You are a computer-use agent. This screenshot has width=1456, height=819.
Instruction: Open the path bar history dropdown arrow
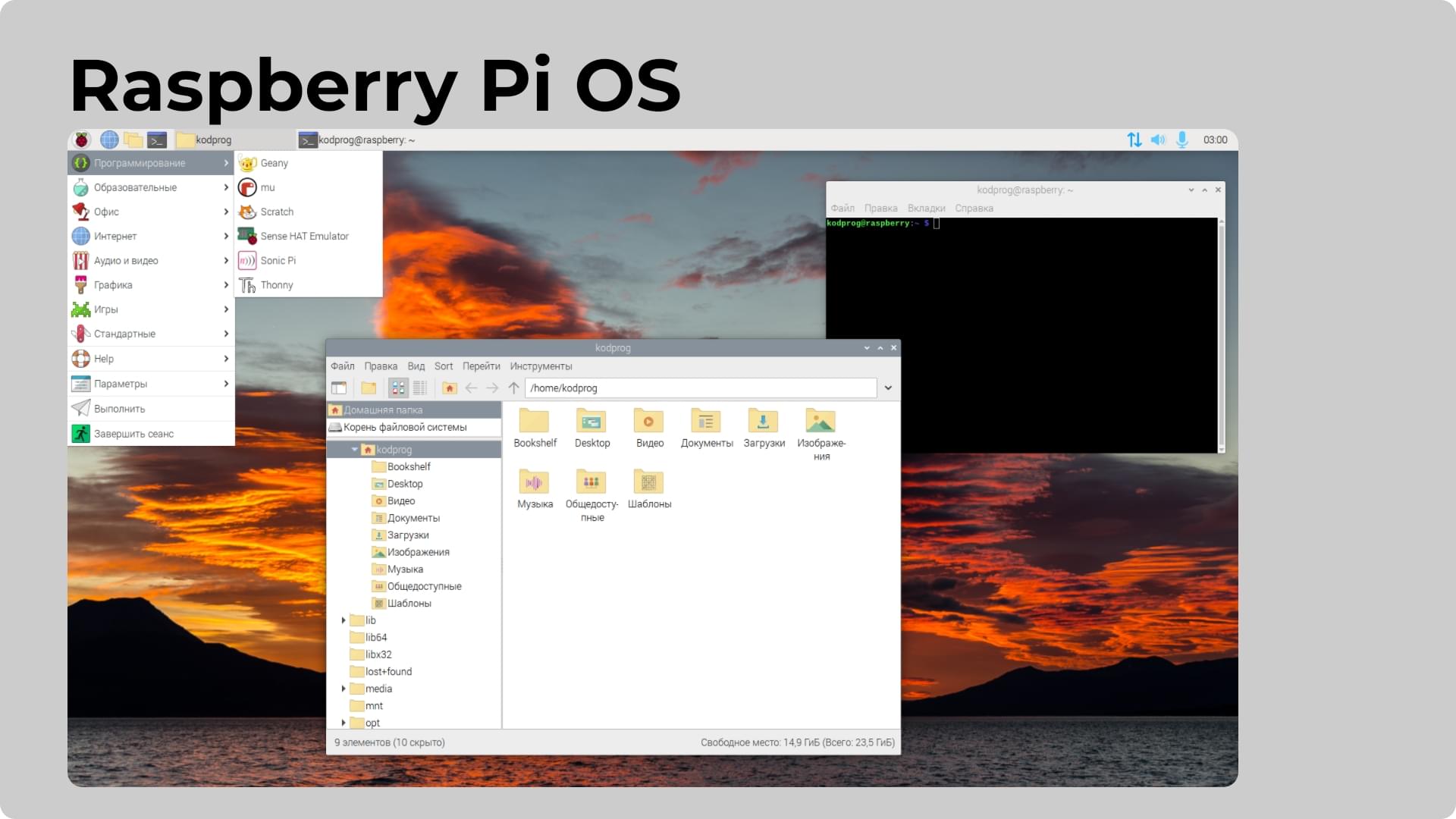(x=888, y=388)
